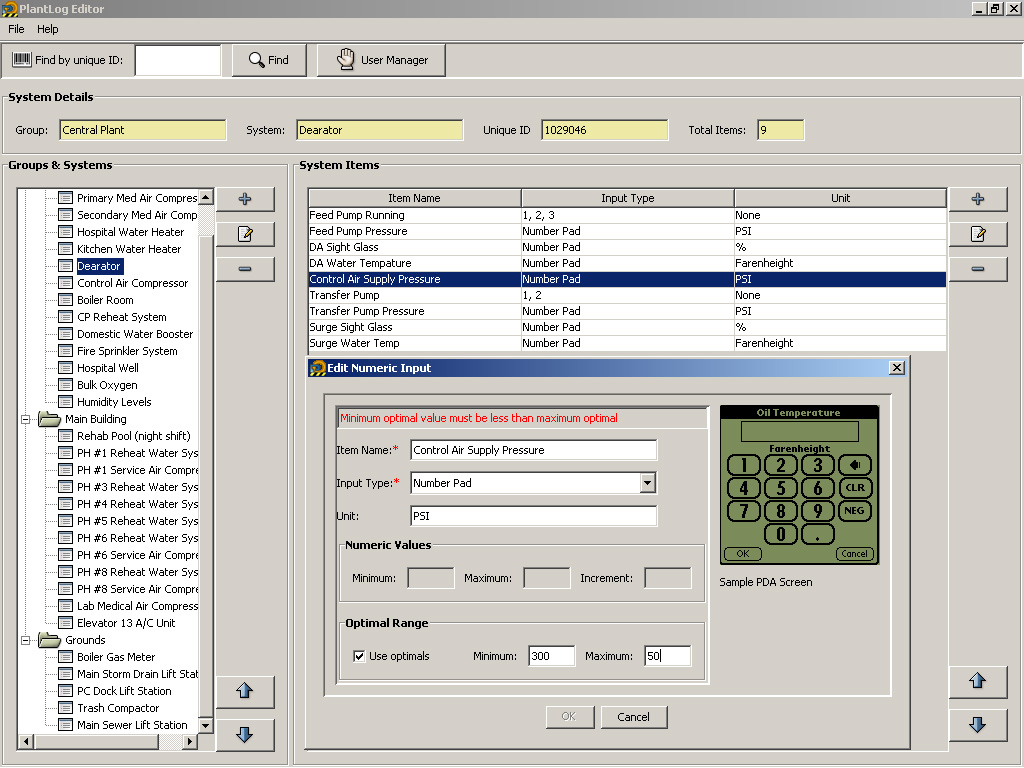The image size is (1024, 768).
Task: Click the edit pencil button beside Groups & Systems
Action: click(245, 234)
